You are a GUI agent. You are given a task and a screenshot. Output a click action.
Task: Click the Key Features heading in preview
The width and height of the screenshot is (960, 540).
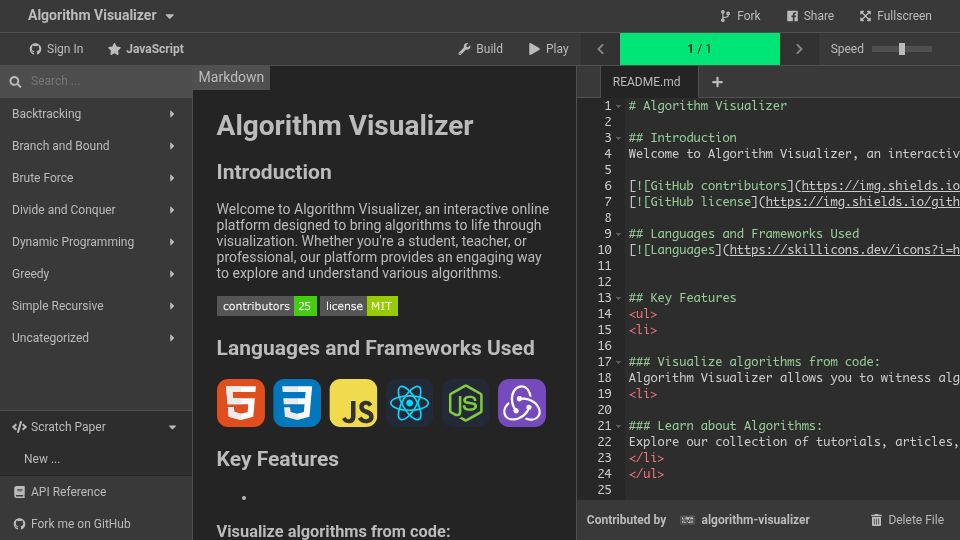tap(277, 459)
